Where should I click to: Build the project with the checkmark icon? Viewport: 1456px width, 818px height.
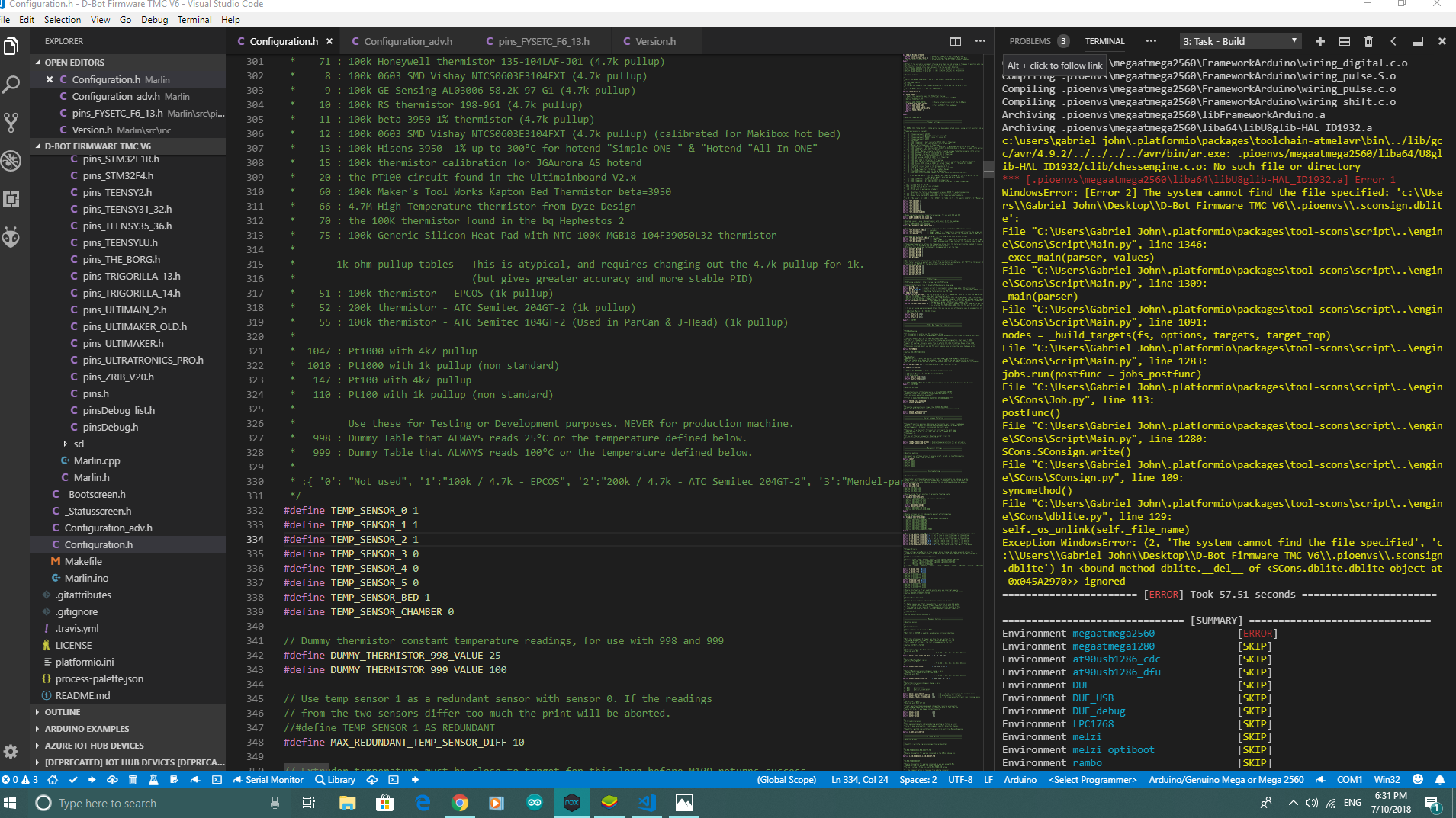point(72,779)
